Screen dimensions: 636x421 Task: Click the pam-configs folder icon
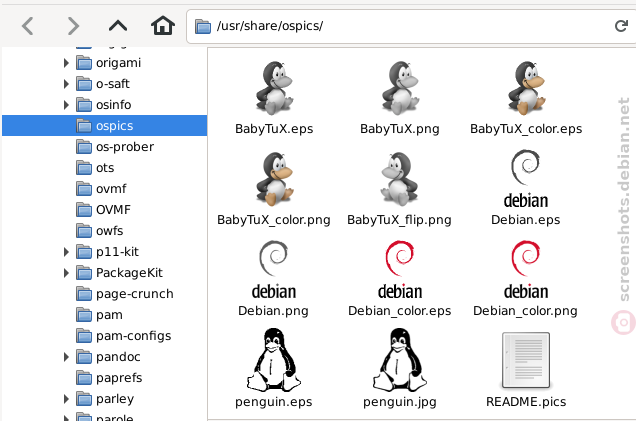click(84, 335)
